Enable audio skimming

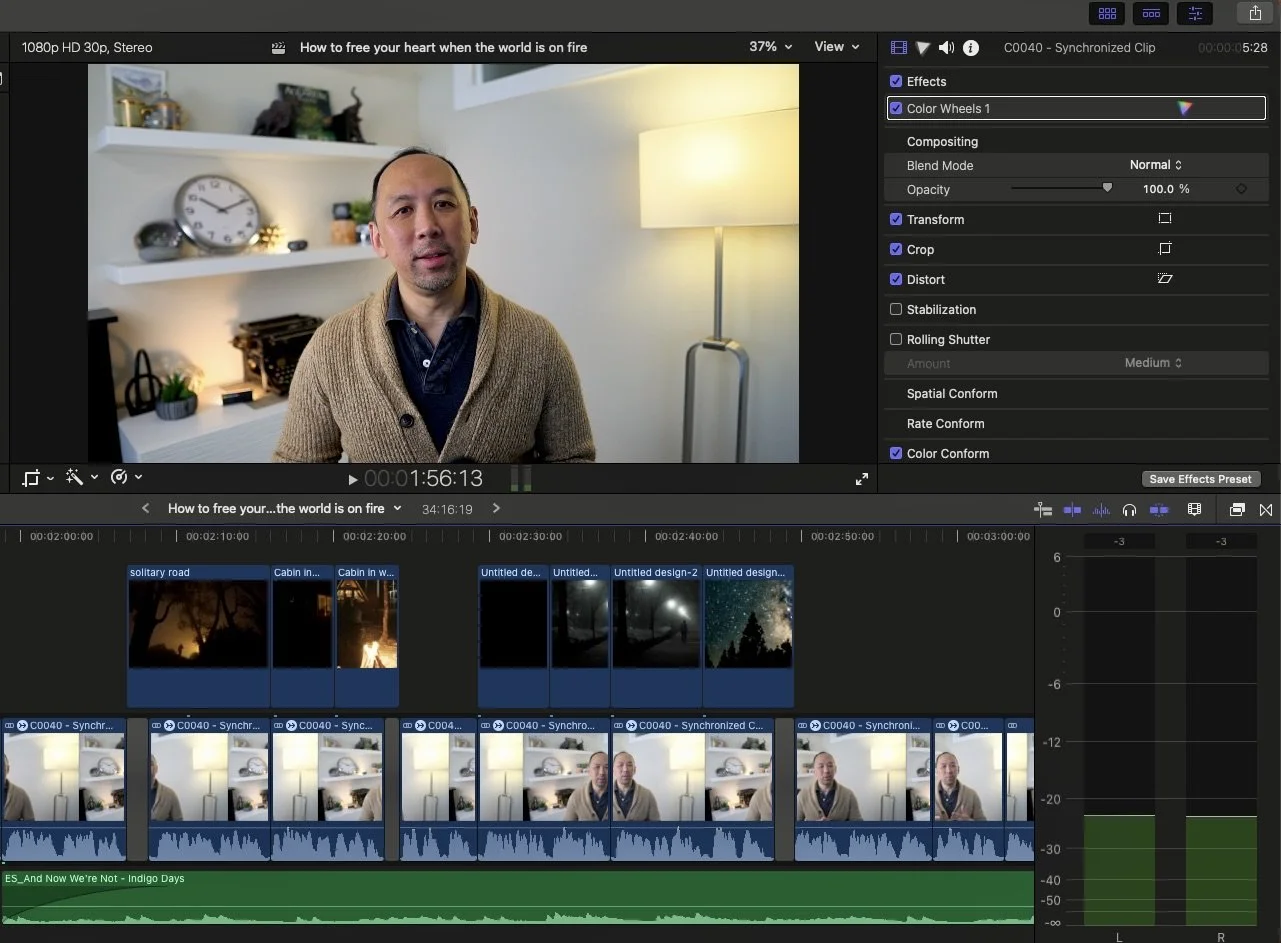[1101, 509]
